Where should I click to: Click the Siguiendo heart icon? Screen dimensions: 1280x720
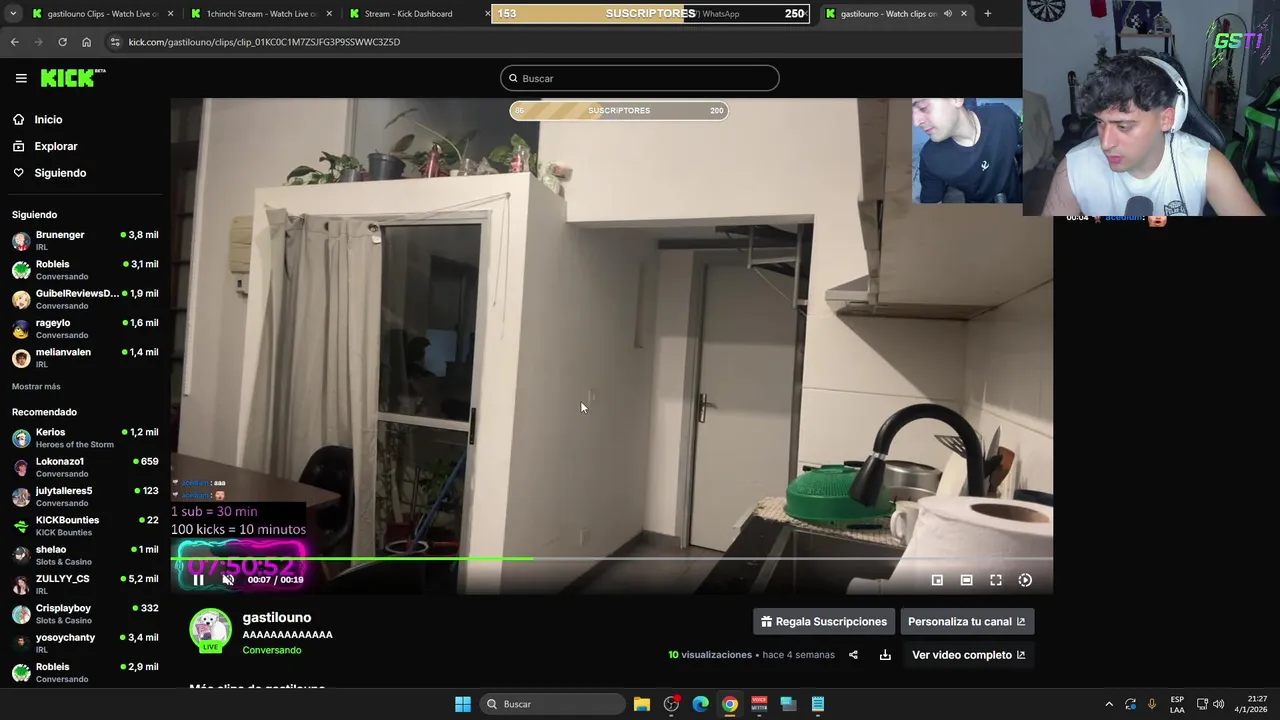click(18, 173)
